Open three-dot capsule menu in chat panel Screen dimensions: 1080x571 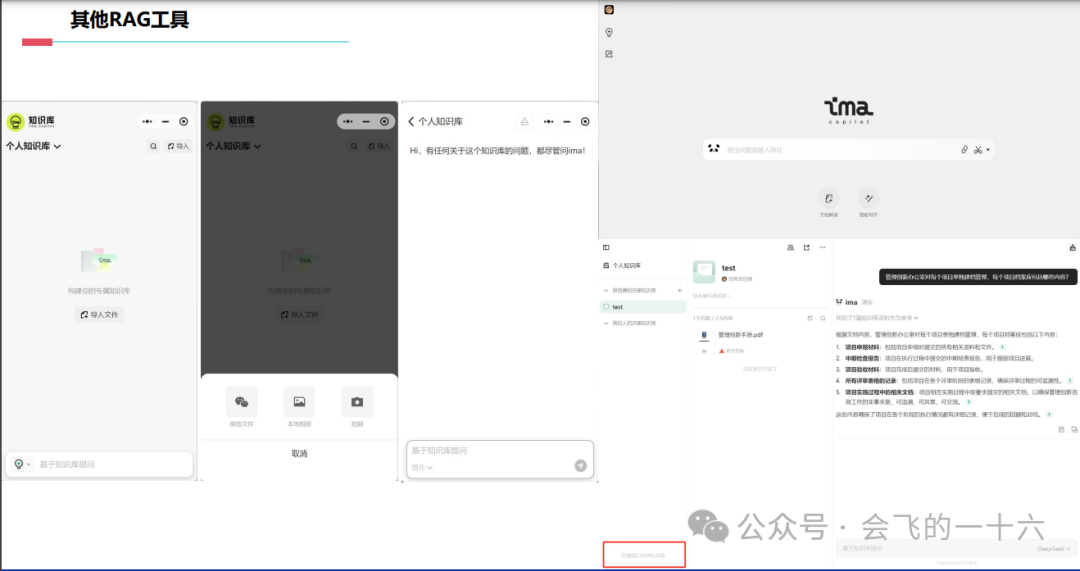(548, 121)
